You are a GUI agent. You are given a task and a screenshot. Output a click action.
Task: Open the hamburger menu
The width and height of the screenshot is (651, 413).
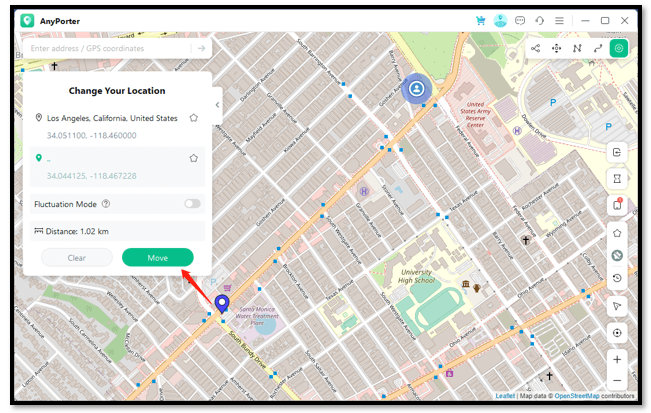[x=559, y=21]
